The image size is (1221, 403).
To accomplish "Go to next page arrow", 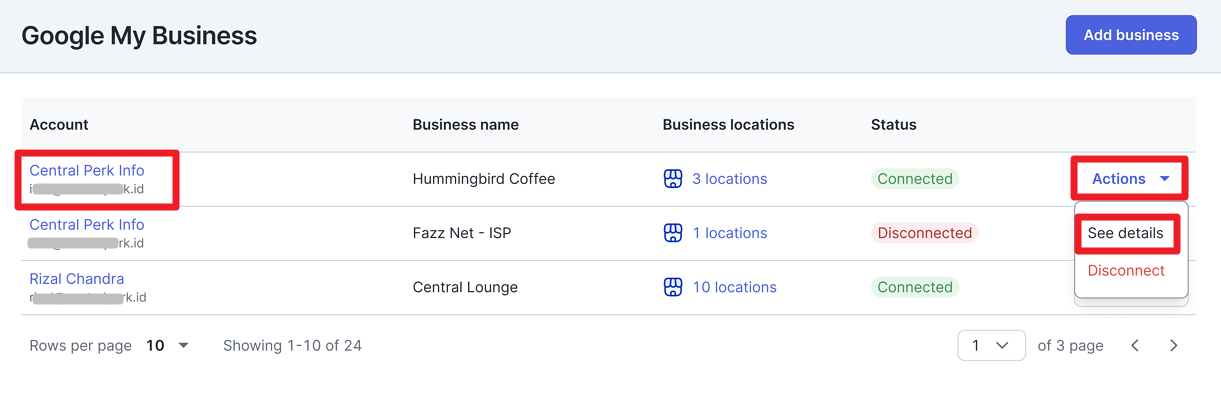I will [x=1174, y=345].
